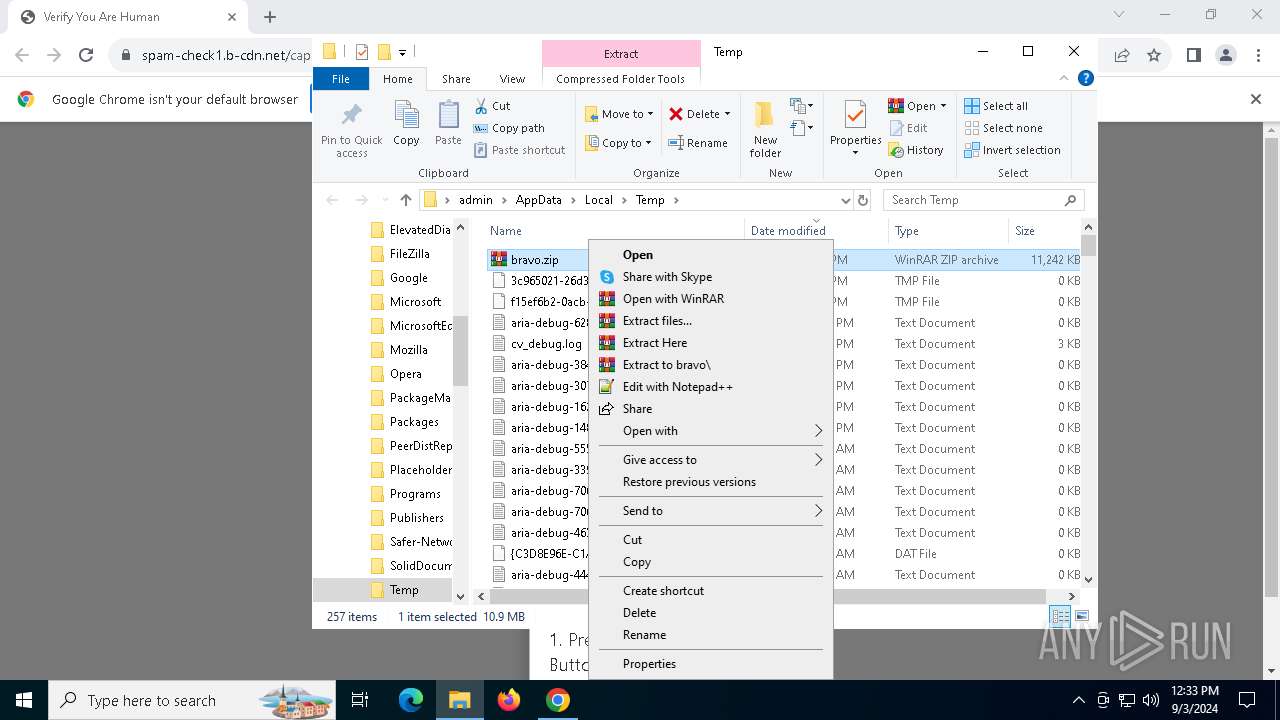Viewport: 1280px width, 720px height.
Task: Switch to large icons view button
Action: (1081, 617)
